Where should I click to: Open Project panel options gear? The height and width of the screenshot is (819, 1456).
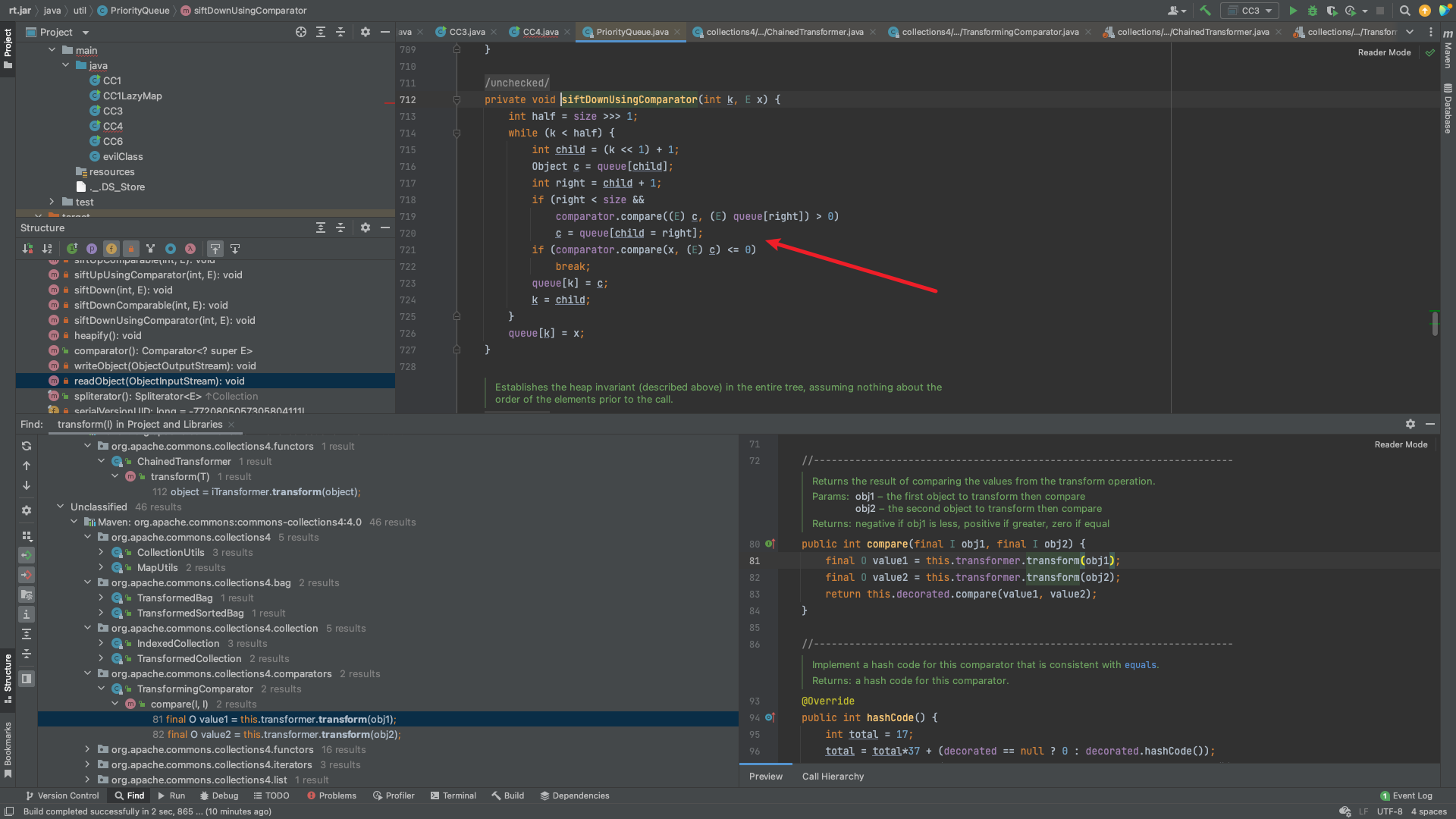coord(366,32)
